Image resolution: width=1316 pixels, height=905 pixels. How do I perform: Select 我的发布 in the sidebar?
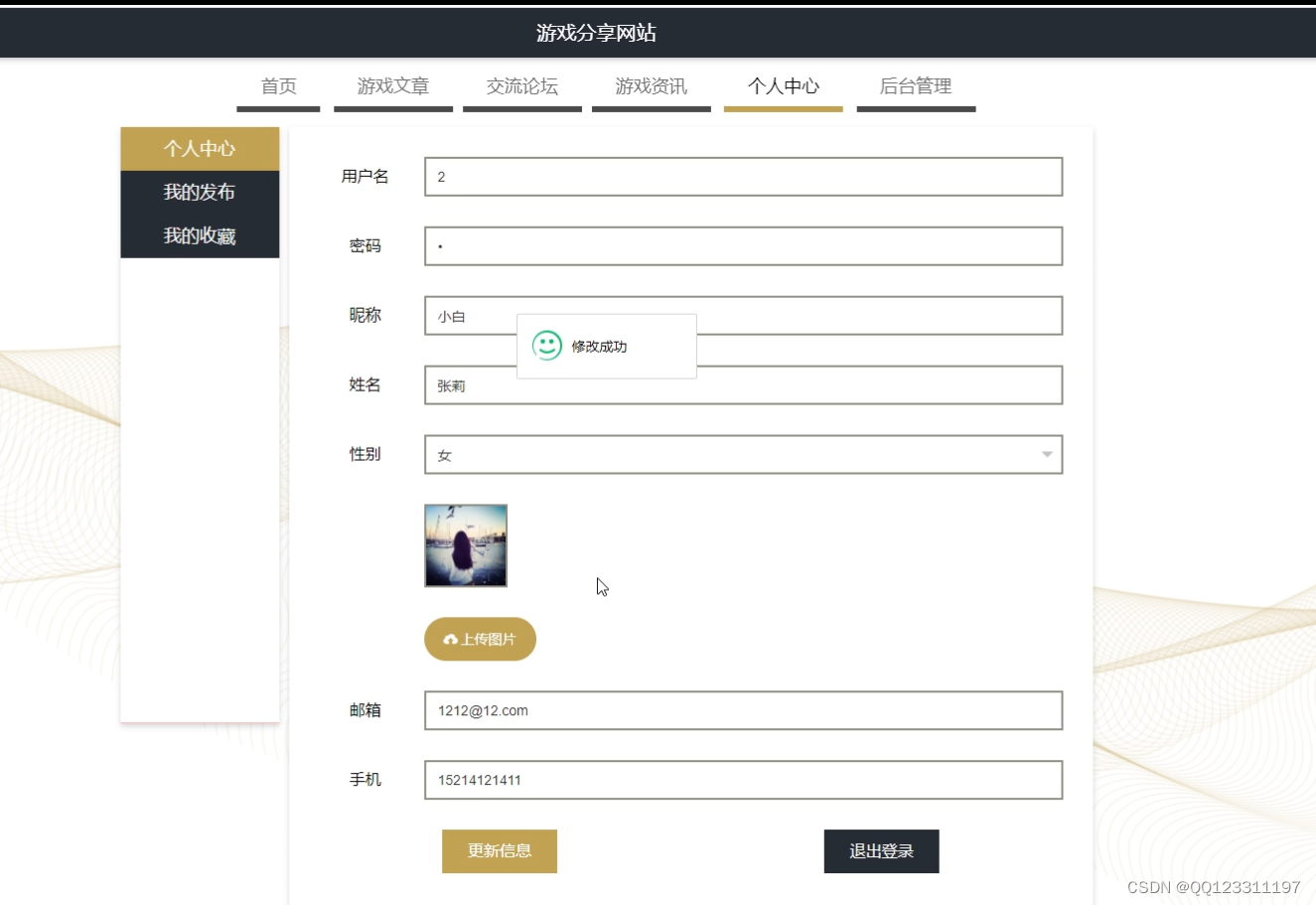[x=200, y=192]
